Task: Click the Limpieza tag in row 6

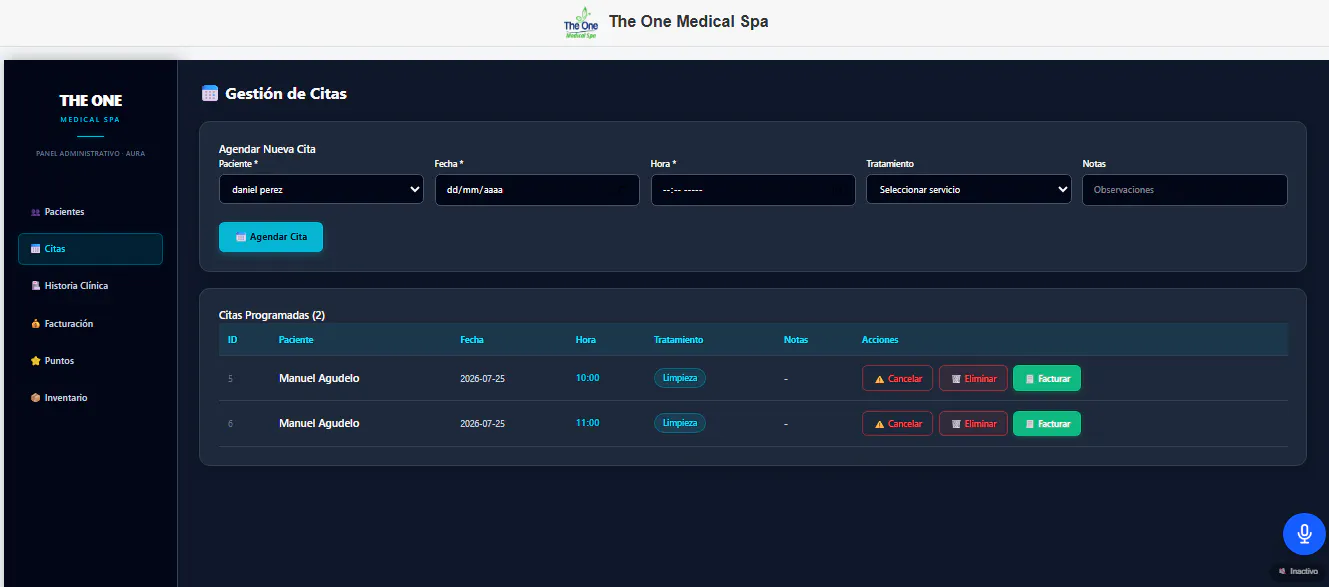Action: tap(680, 423)
